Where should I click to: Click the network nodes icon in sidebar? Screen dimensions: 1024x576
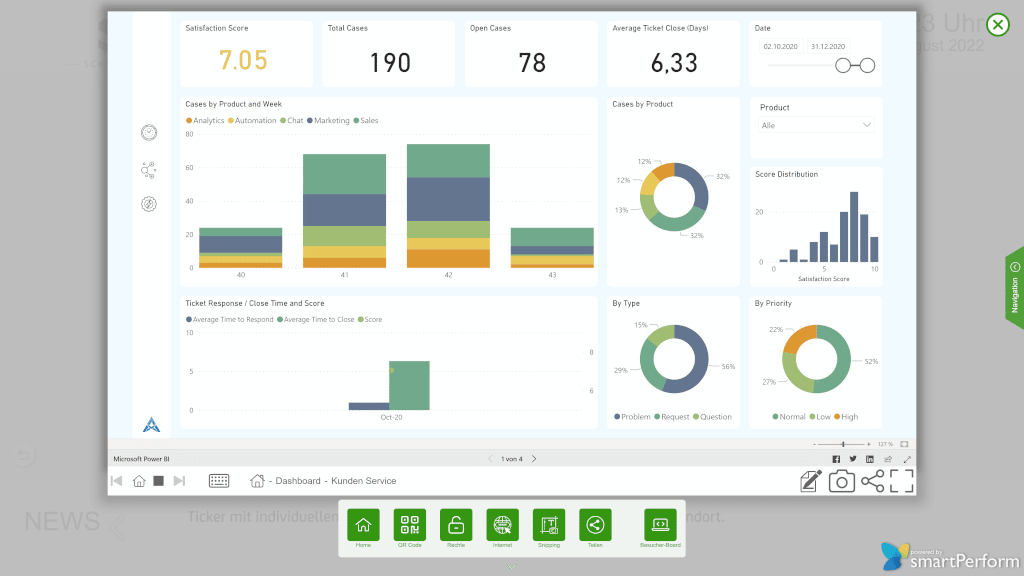[x=149, y=170]
